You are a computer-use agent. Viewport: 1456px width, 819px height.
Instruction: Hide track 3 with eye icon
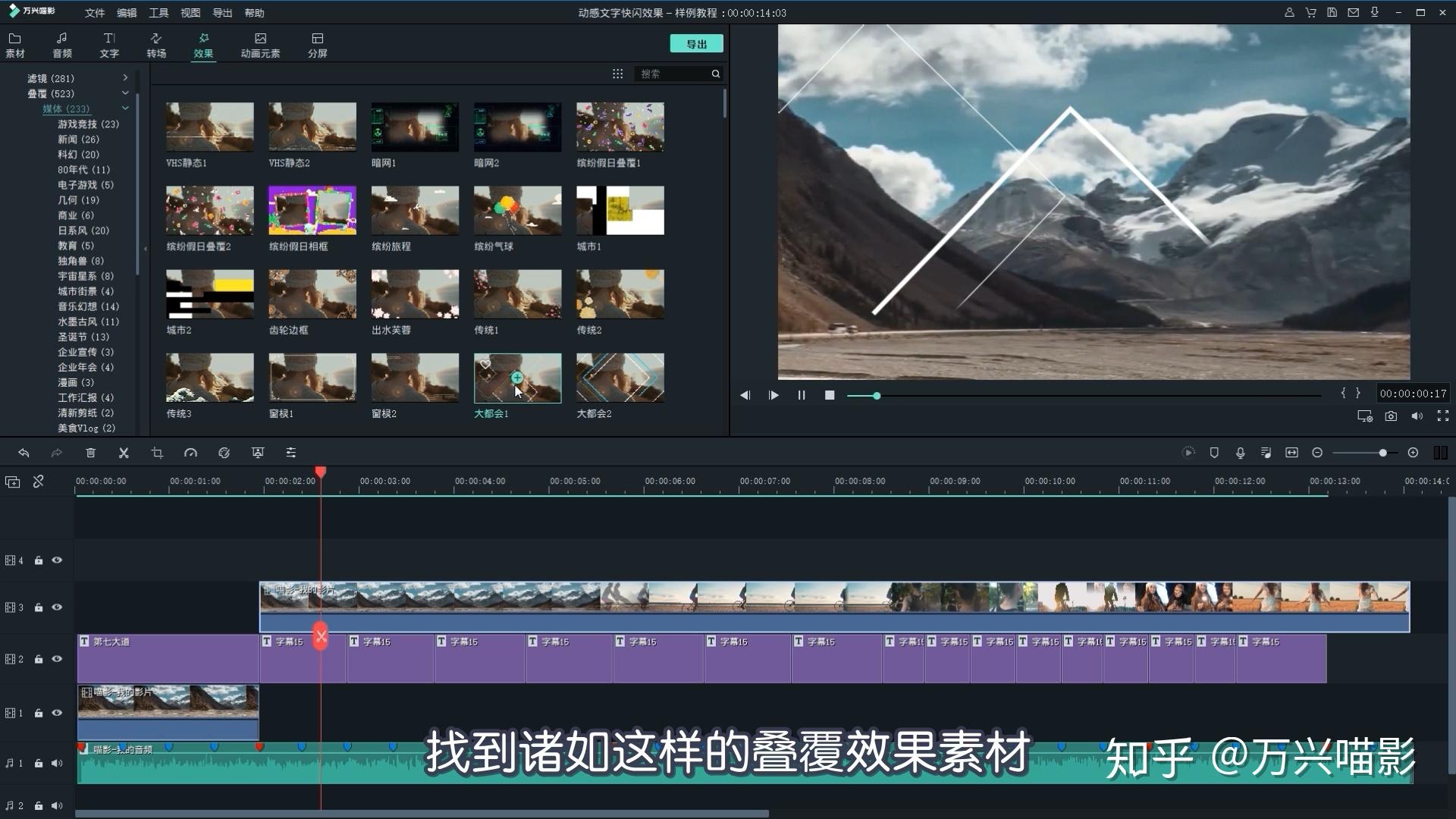click(57, 607)
